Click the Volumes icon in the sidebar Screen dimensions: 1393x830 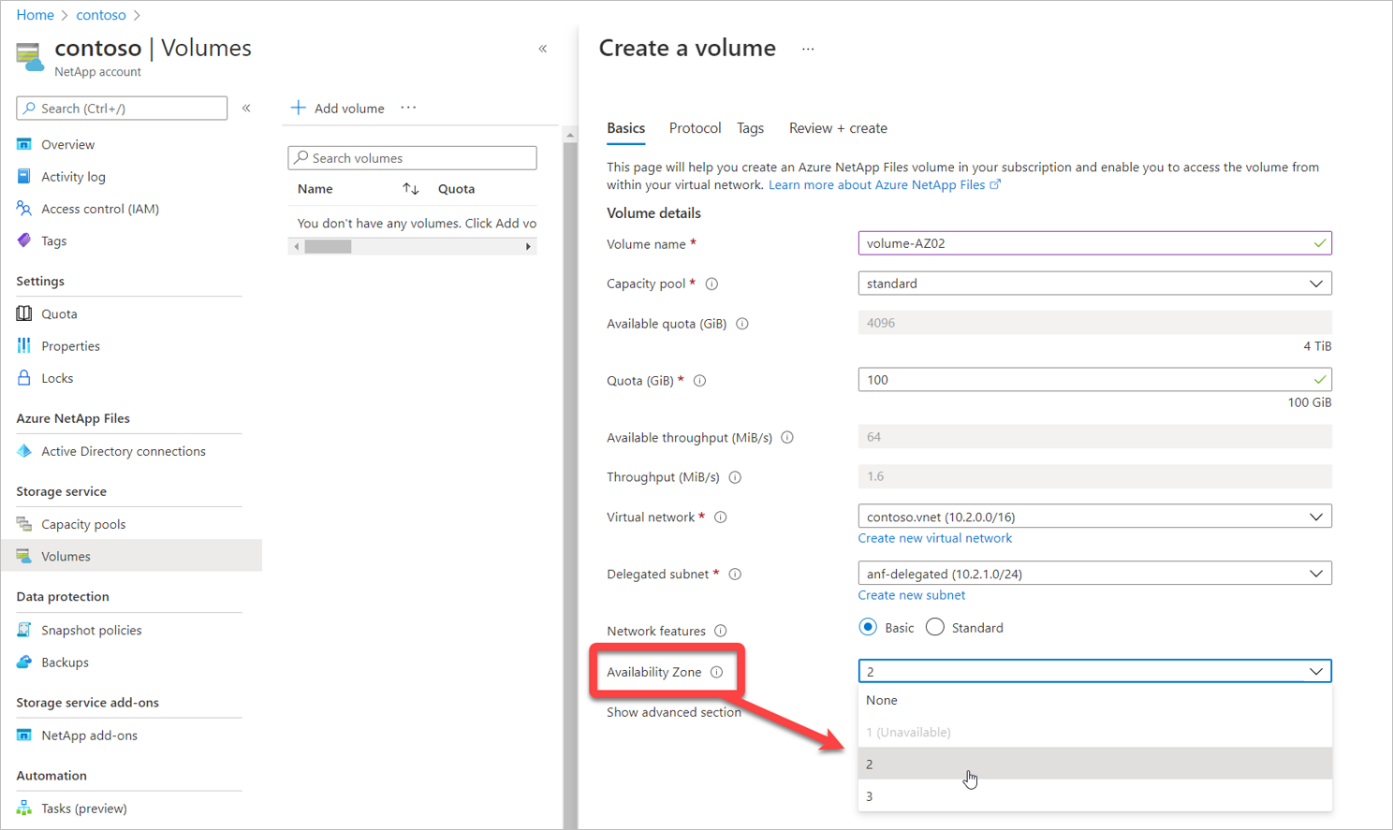coord(24,556)
